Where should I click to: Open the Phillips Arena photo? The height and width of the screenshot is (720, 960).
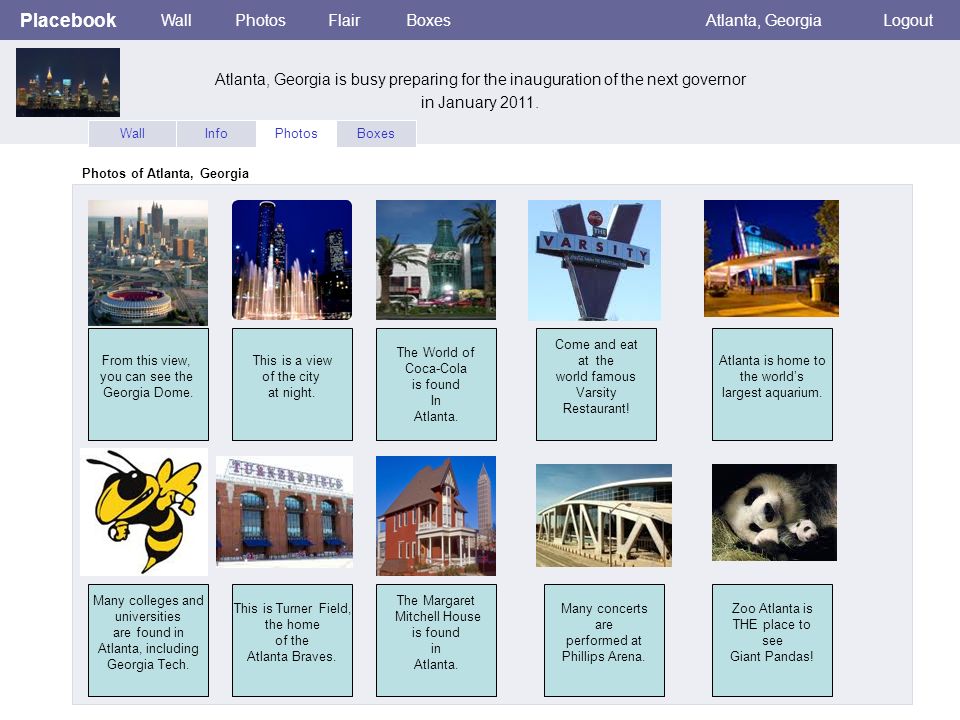pos(604,516)
